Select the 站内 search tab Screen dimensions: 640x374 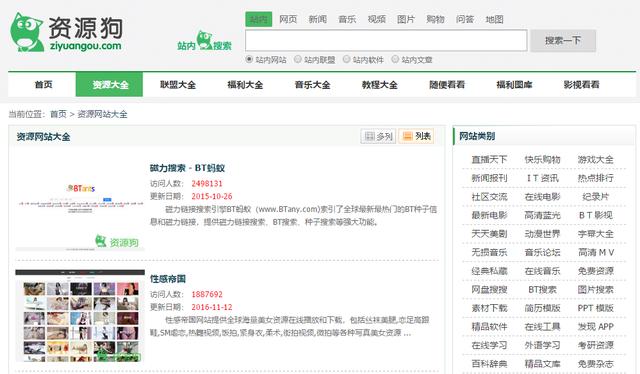[x=259, y=19]
